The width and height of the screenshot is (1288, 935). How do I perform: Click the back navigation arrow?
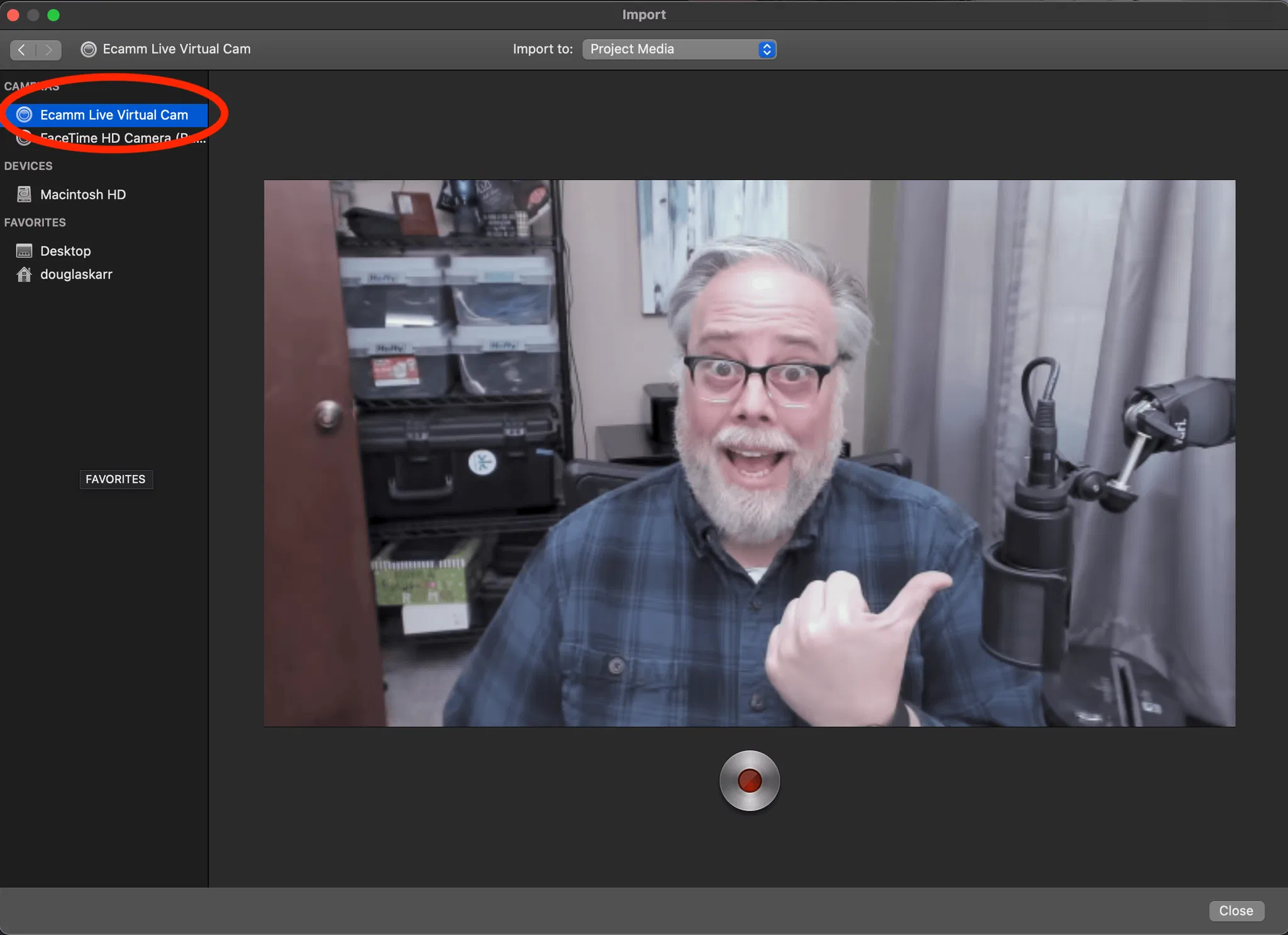[x=23, y=50]
